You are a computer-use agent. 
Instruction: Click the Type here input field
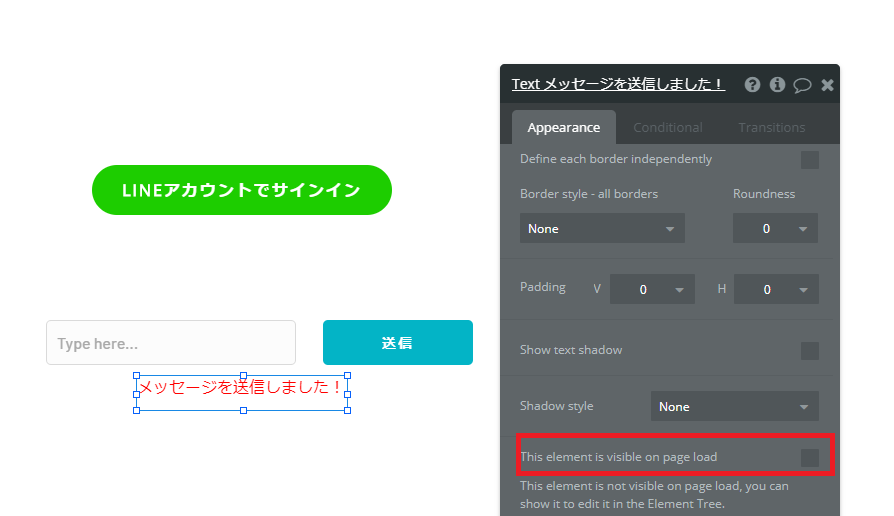(171, 343)
